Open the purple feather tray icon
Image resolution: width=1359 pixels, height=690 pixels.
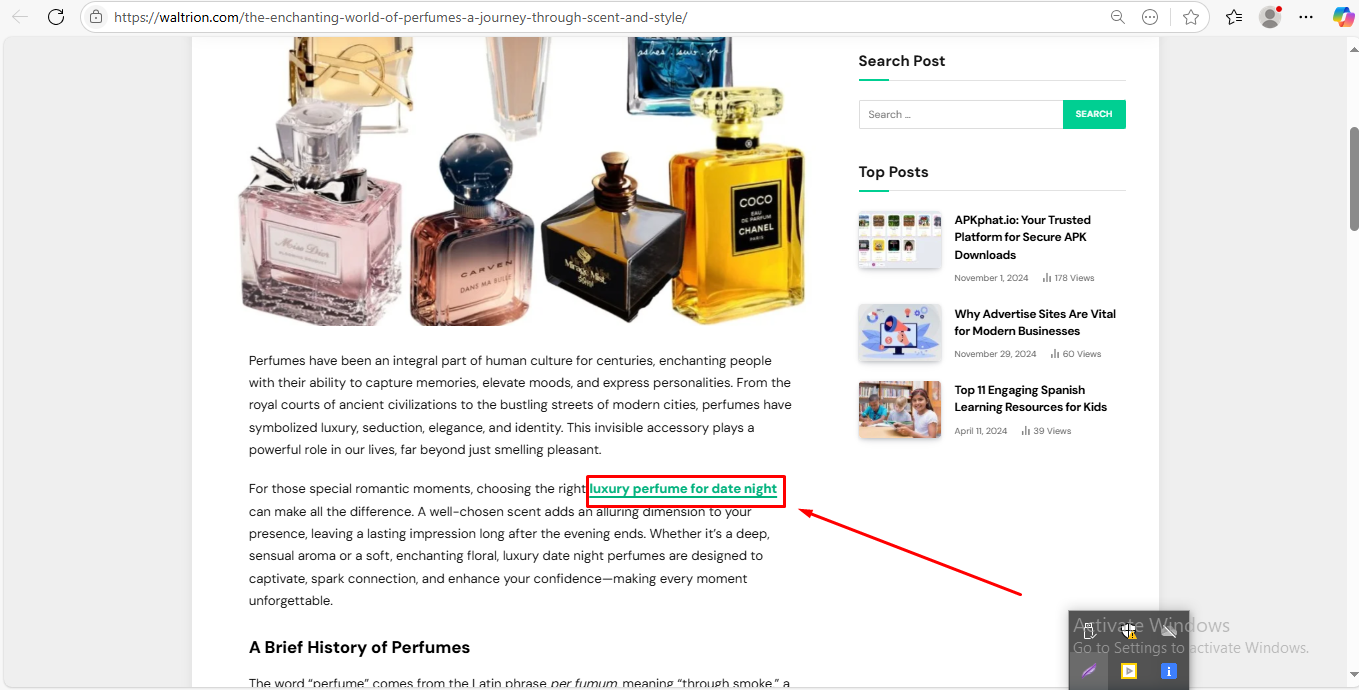pos(1089,670)
